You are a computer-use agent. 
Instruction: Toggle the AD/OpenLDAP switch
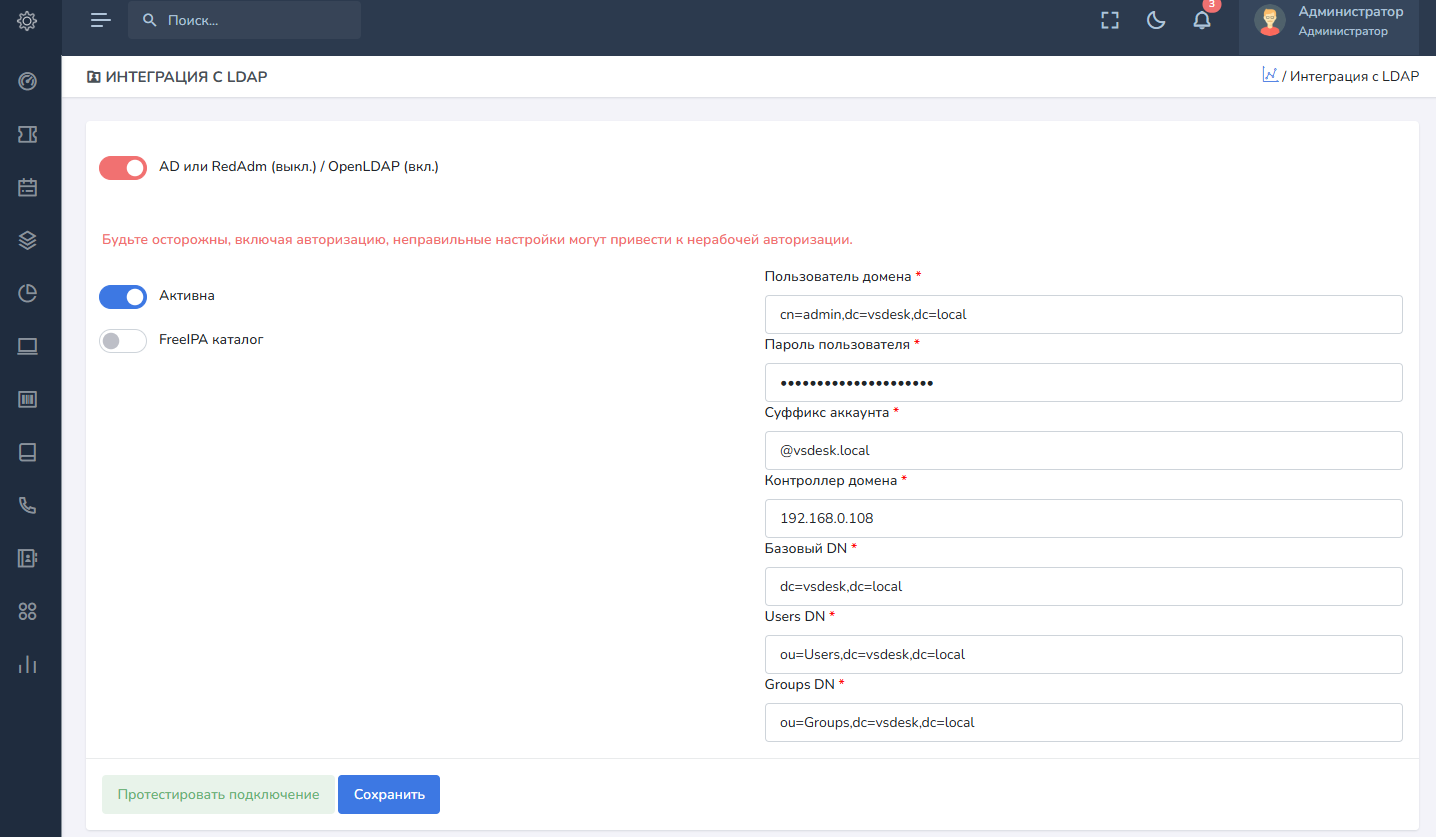pyautogui.click(x=123, y=168)
